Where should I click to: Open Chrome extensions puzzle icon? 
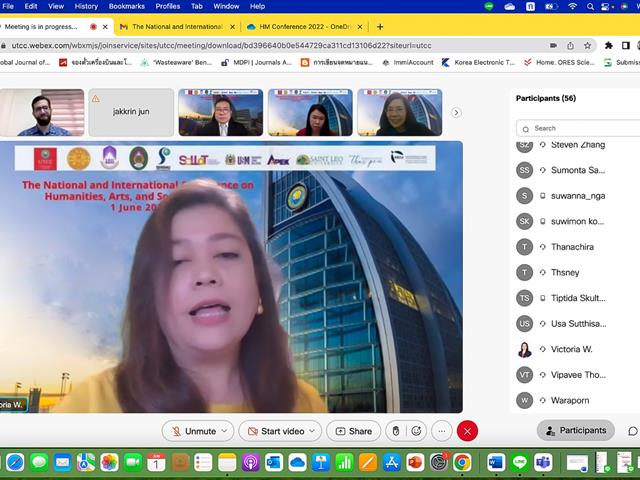click(x=609, y=45)
